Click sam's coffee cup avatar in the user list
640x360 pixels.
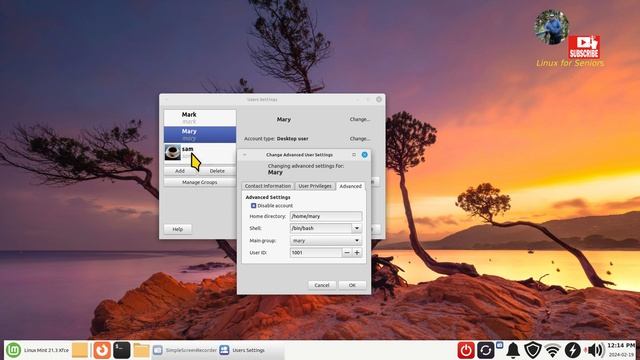coord(173,152)
